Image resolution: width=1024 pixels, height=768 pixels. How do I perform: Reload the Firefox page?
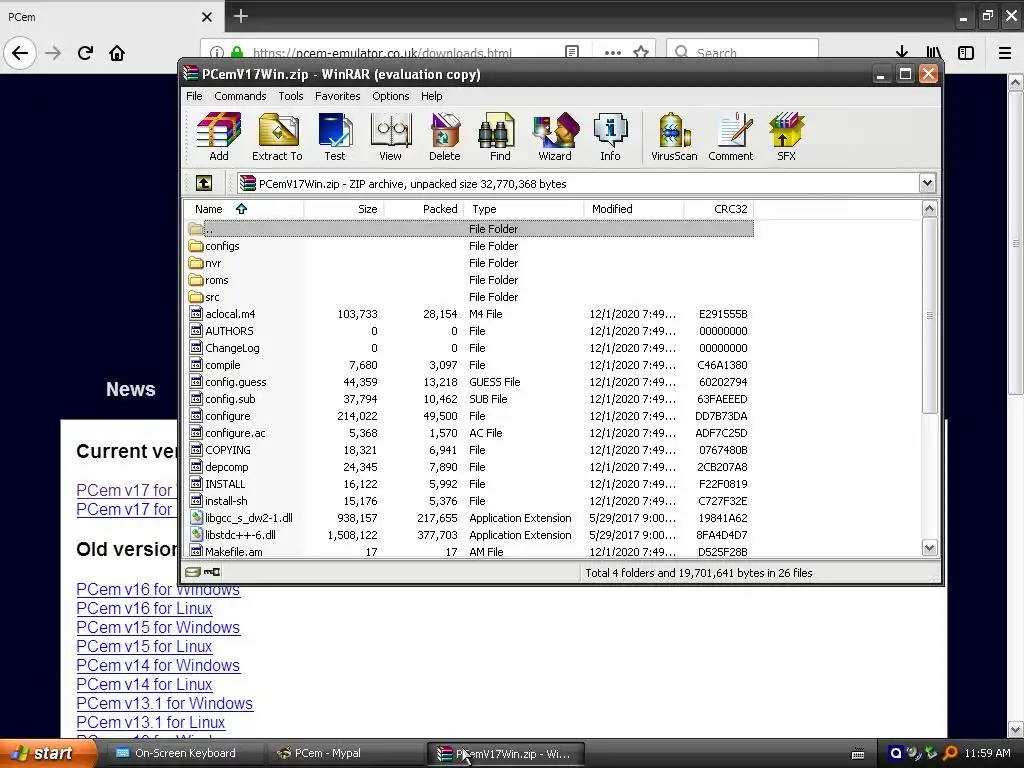[x=85, y=53]
